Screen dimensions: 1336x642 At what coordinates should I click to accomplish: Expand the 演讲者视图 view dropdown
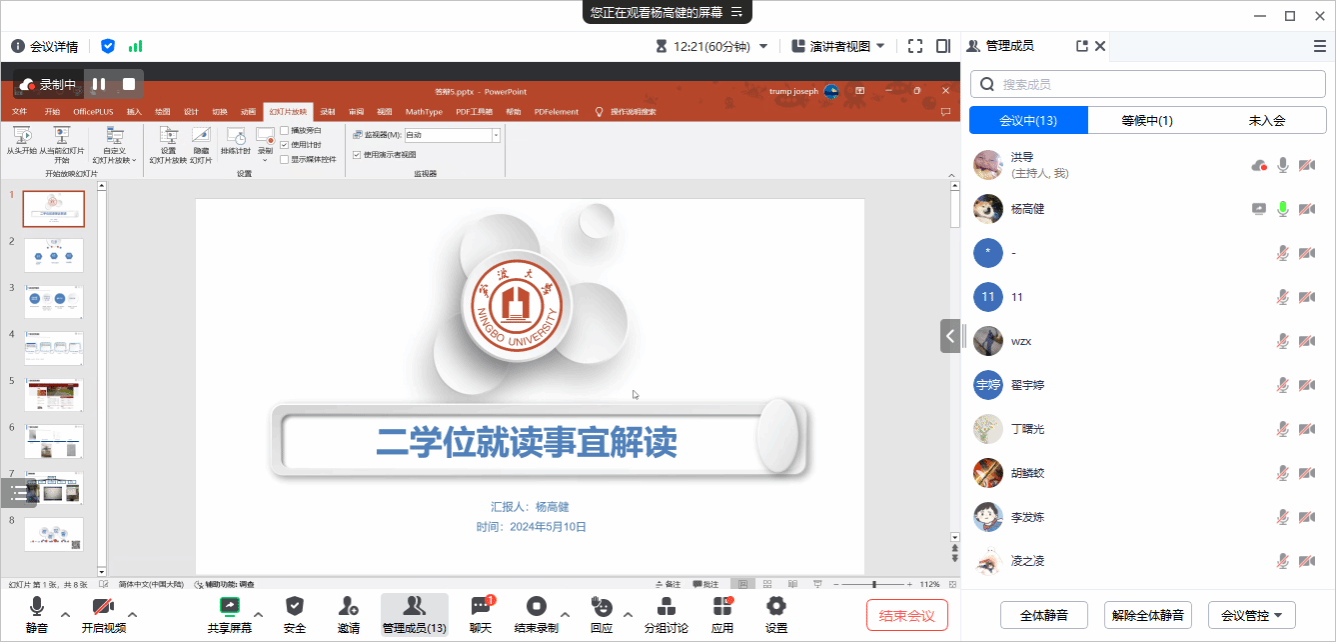click(880, 46)
